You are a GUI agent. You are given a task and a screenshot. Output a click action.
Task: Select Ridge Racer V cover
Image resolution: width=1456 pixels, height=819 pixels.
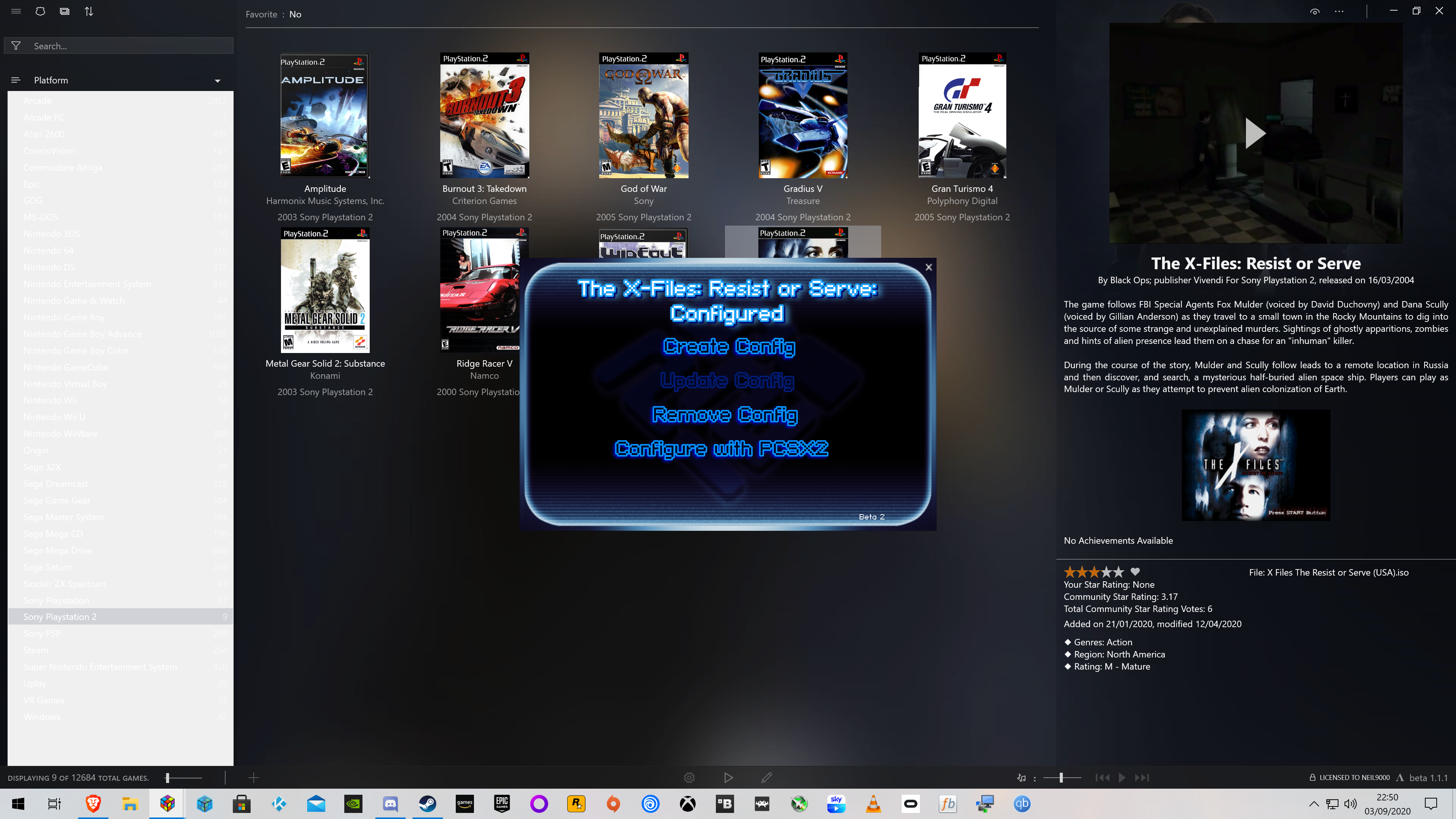479,290
